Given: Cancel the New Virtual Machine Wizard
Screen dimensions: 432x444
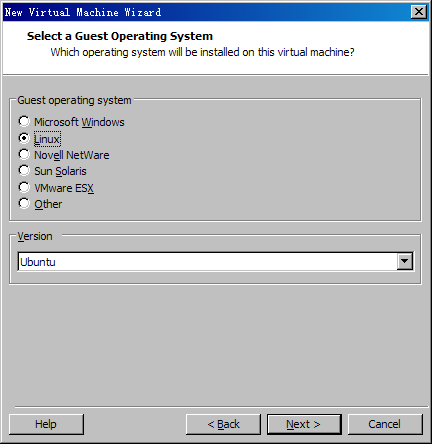Looking at the screenshot, I should pos(385,424).
